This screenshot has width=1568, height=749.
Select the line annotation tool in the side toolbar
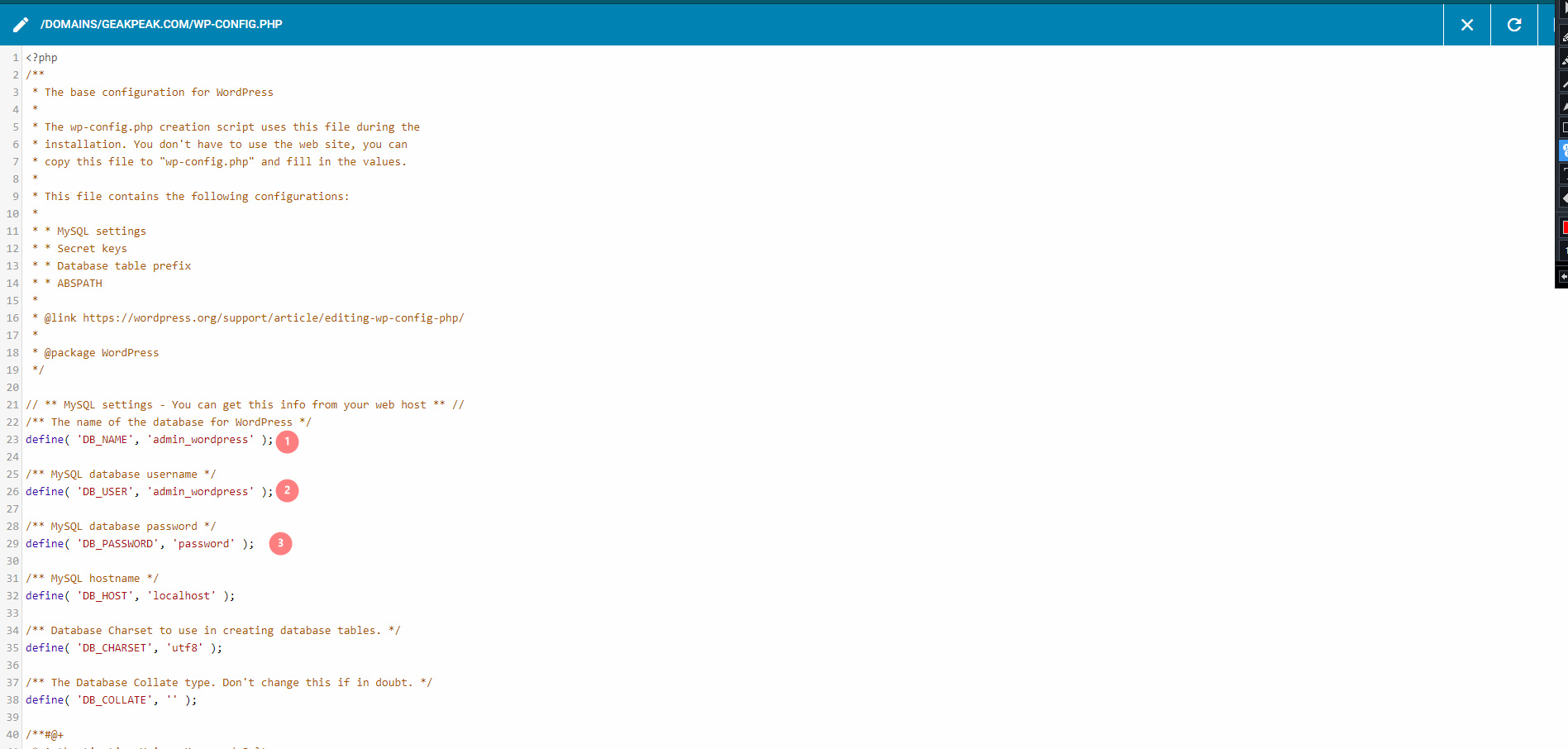(1564, 83)
